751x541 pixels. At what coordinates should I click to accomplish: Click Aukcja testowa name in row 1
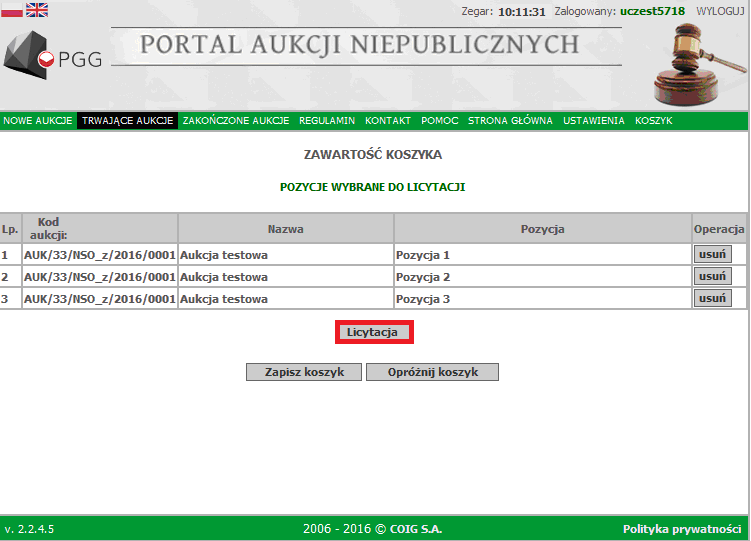pyautogui.click(x=224, y=255)
